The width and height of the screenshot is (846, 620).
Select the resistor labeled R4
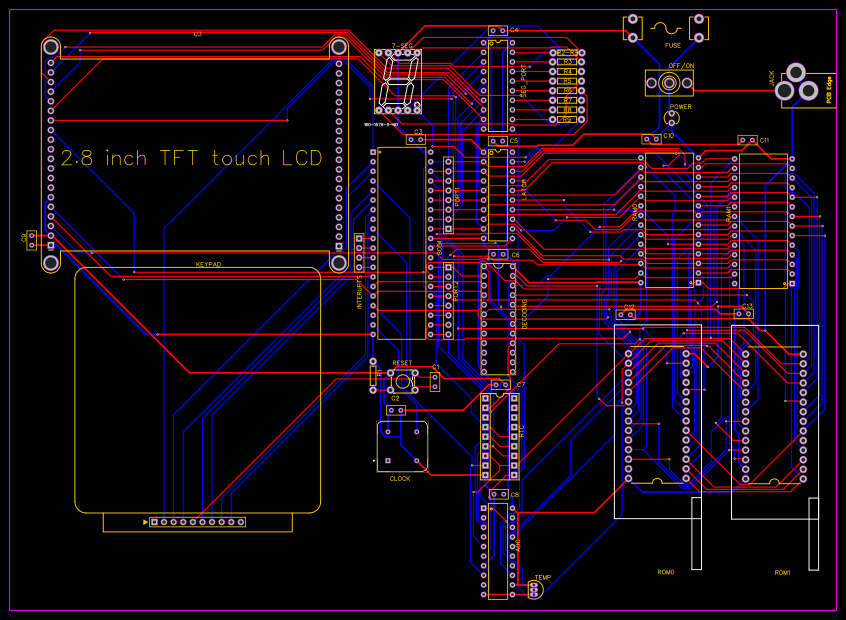tap(568, 71)
